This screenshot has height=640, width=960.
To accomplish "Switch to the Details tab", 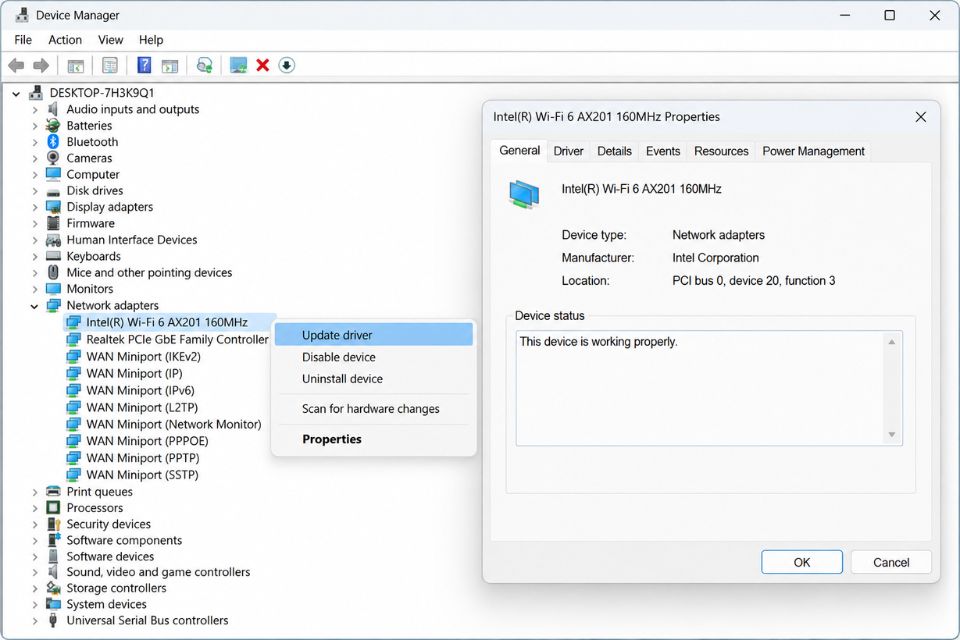I will [x=614, y=151].
